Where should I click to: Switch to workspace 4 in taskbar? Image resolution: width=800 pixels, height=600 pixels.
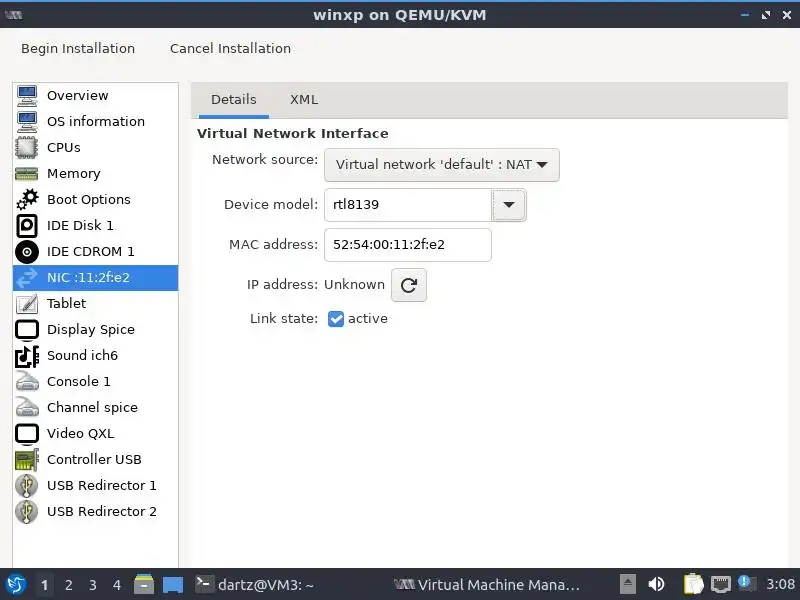[x=117, y=585]
